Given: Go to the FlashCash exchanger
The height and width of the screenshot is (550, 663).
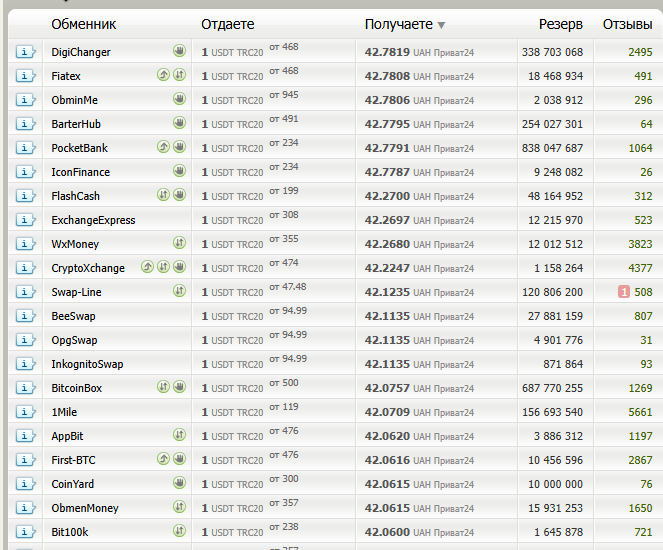Looking at the screenshot, I should click(x=75, y=196).
